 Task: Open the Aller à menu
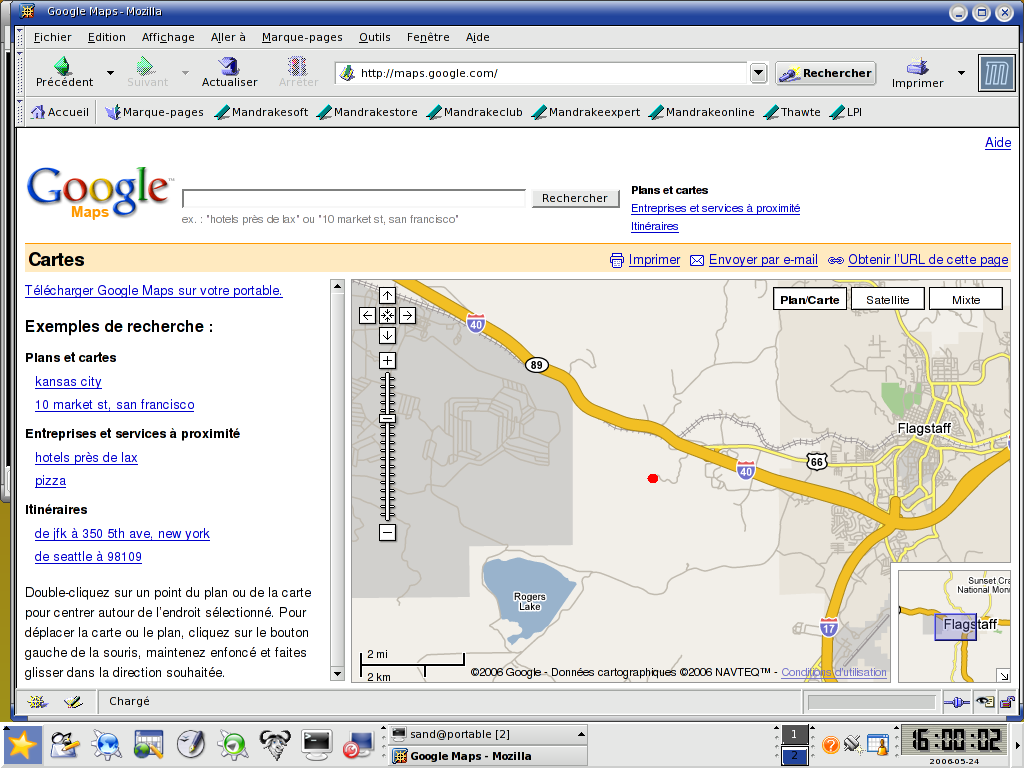(228, 37)
